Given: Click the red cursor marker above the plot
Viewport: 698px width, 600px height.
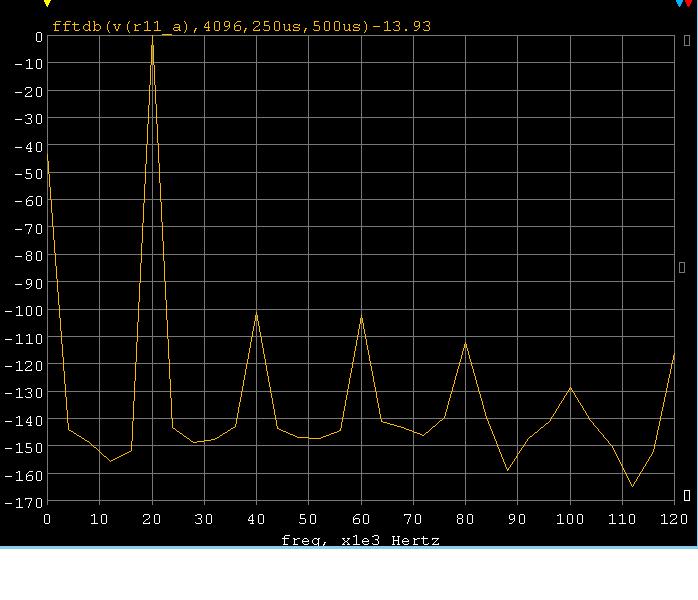Looking at the screenshot, I should [x=688, y=3].
